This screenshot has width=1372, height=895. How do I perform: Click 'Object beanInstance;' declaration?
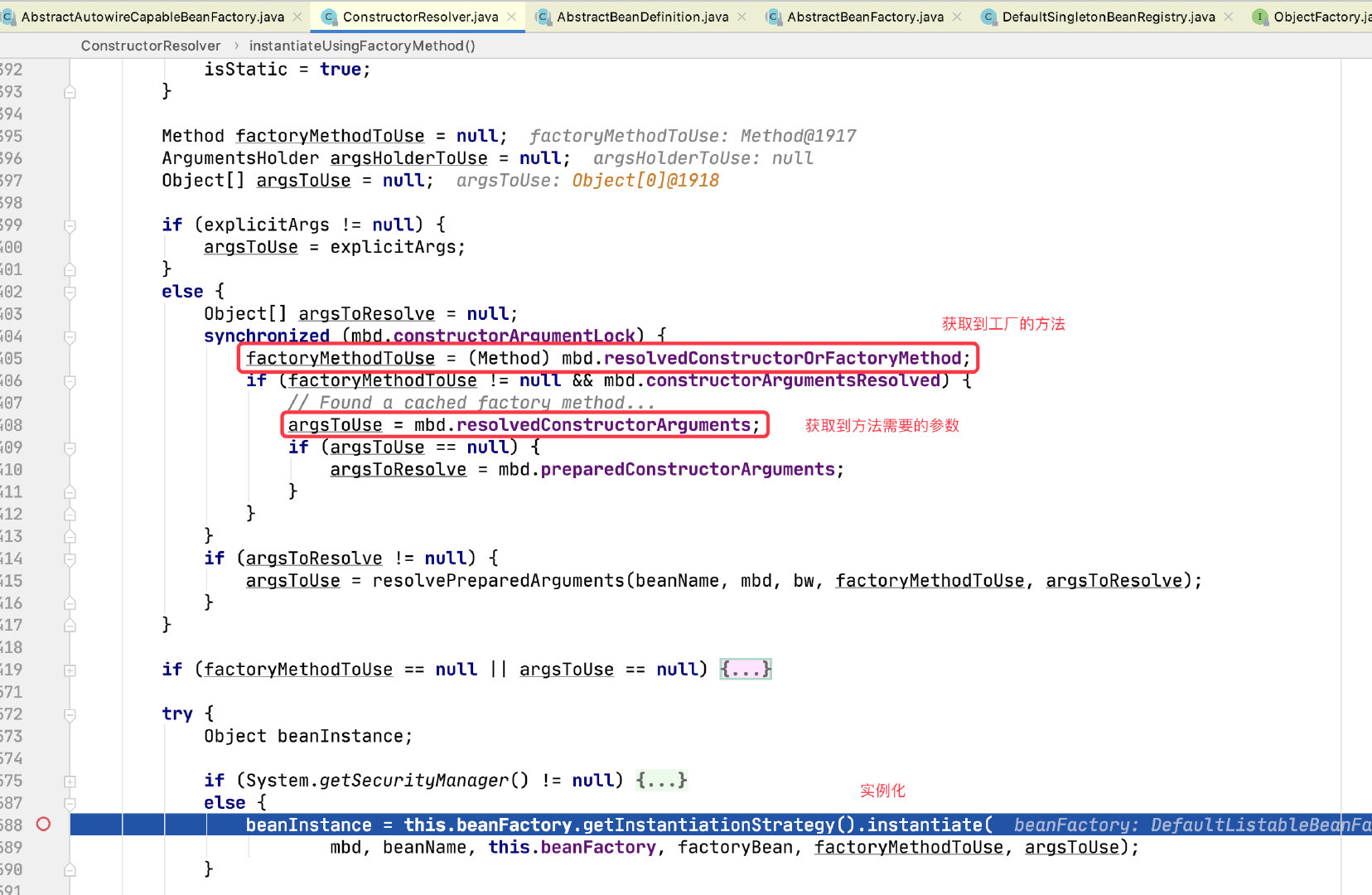click(x=308, y=737)
